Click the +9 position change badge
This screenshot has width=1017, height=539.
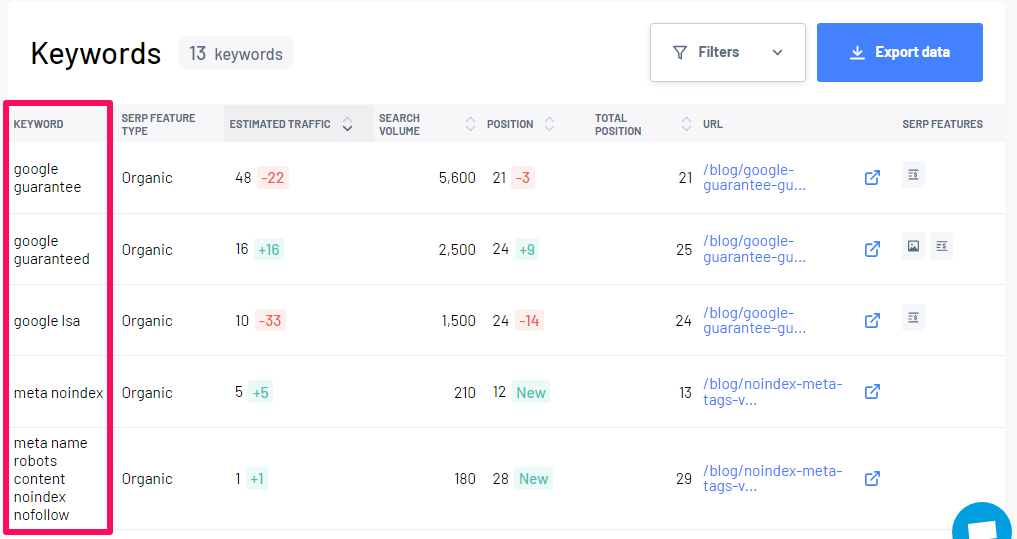click(527, 249)
